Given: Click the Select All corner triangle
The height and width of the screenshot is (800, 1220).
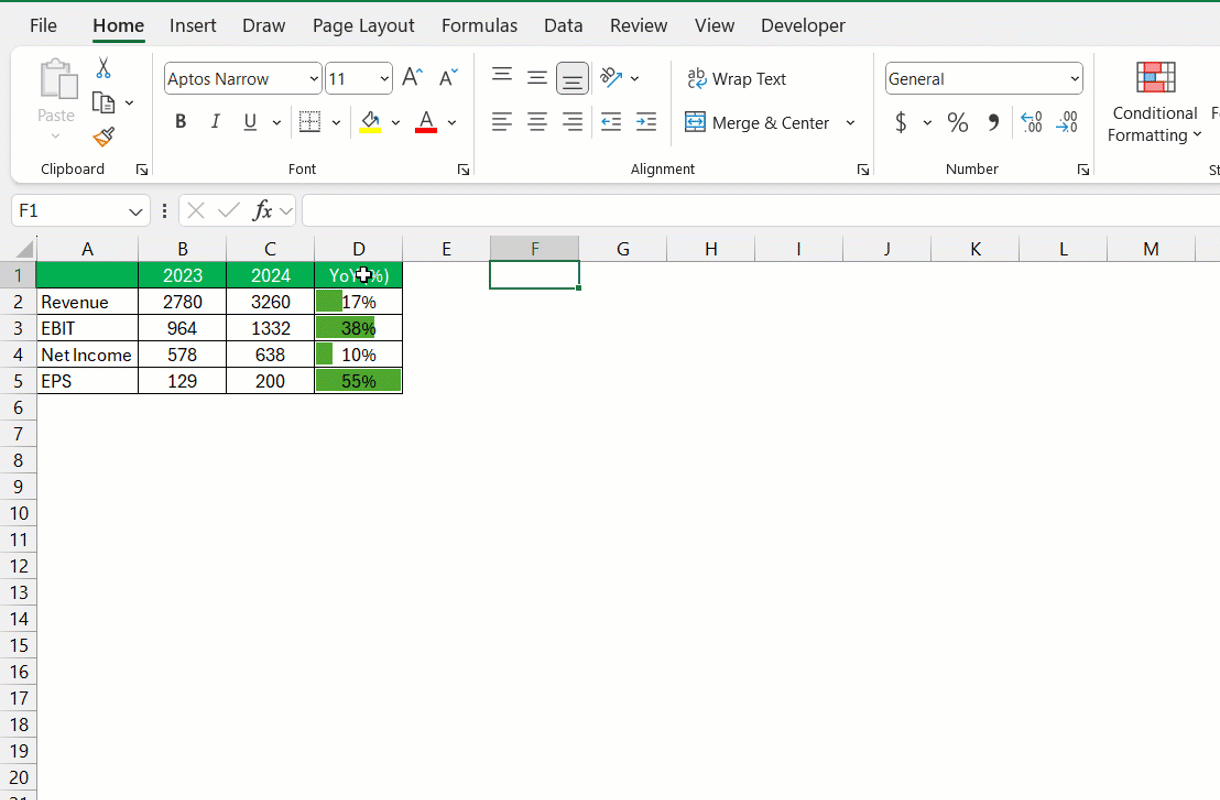Looking at the screenshot, I should pyautogui.click(x=25, y=250).
